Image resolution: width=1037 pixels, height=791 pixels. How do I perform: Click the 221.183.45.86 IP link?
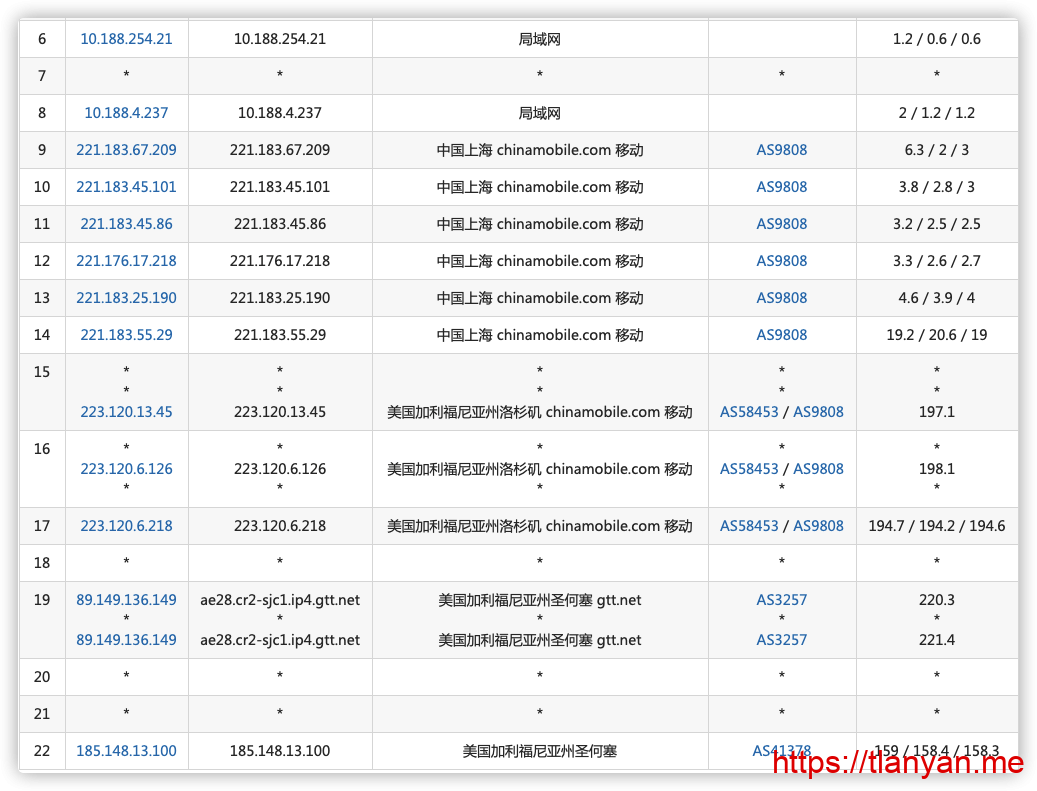[126, 224]
